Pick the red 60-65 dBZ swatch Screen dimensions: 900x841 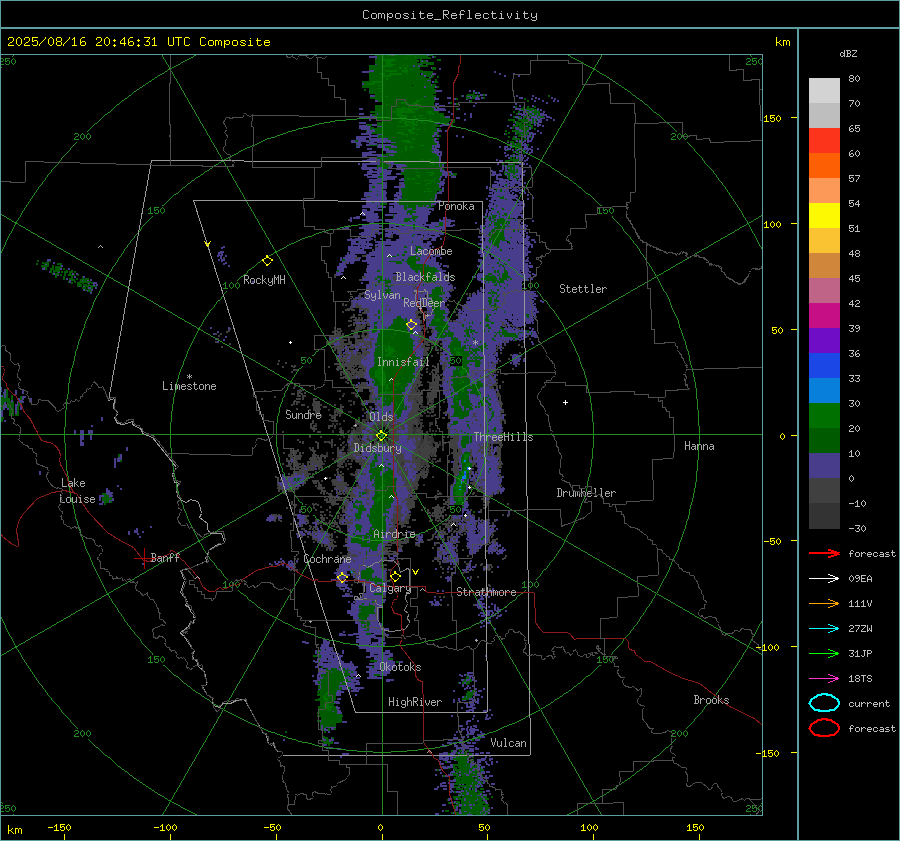coord(824,141)
